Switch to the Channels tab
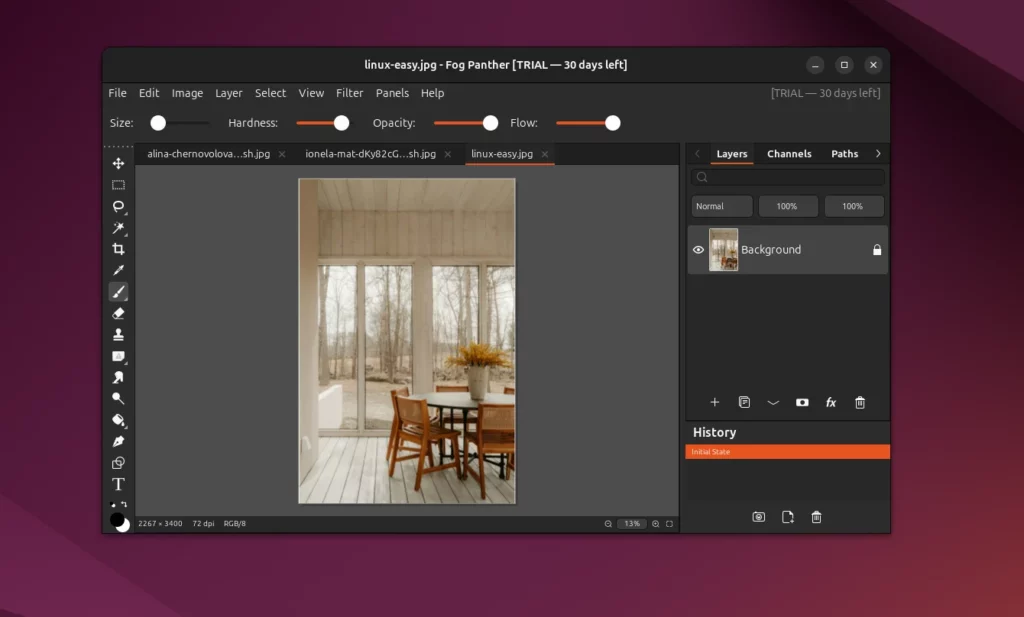This screenshot has width=1024, height=617. tap(789, 153)
